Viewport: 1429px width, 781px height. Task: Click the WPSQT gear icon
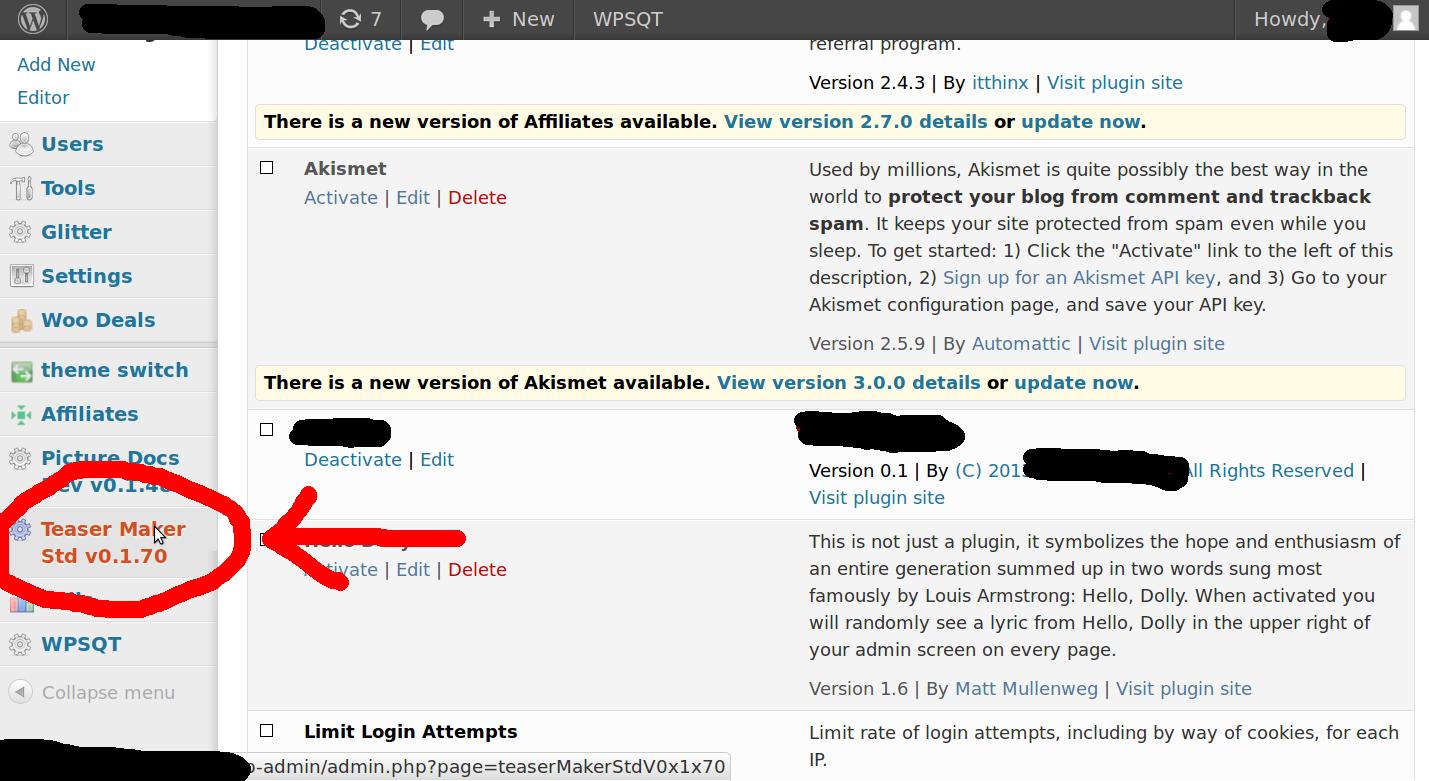pos(21,644)
